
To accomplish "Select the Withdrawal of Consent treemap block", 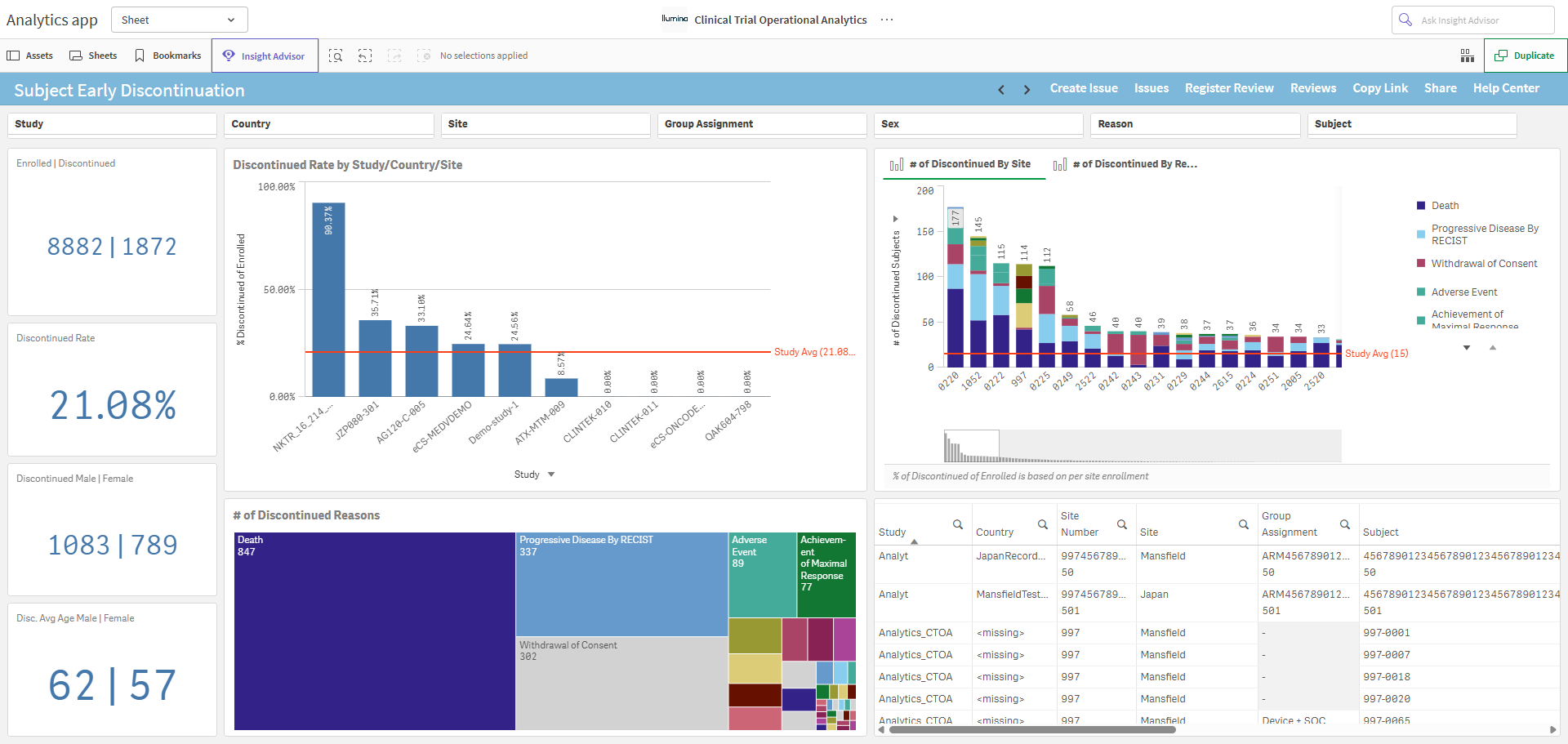I will coord(621,684).
